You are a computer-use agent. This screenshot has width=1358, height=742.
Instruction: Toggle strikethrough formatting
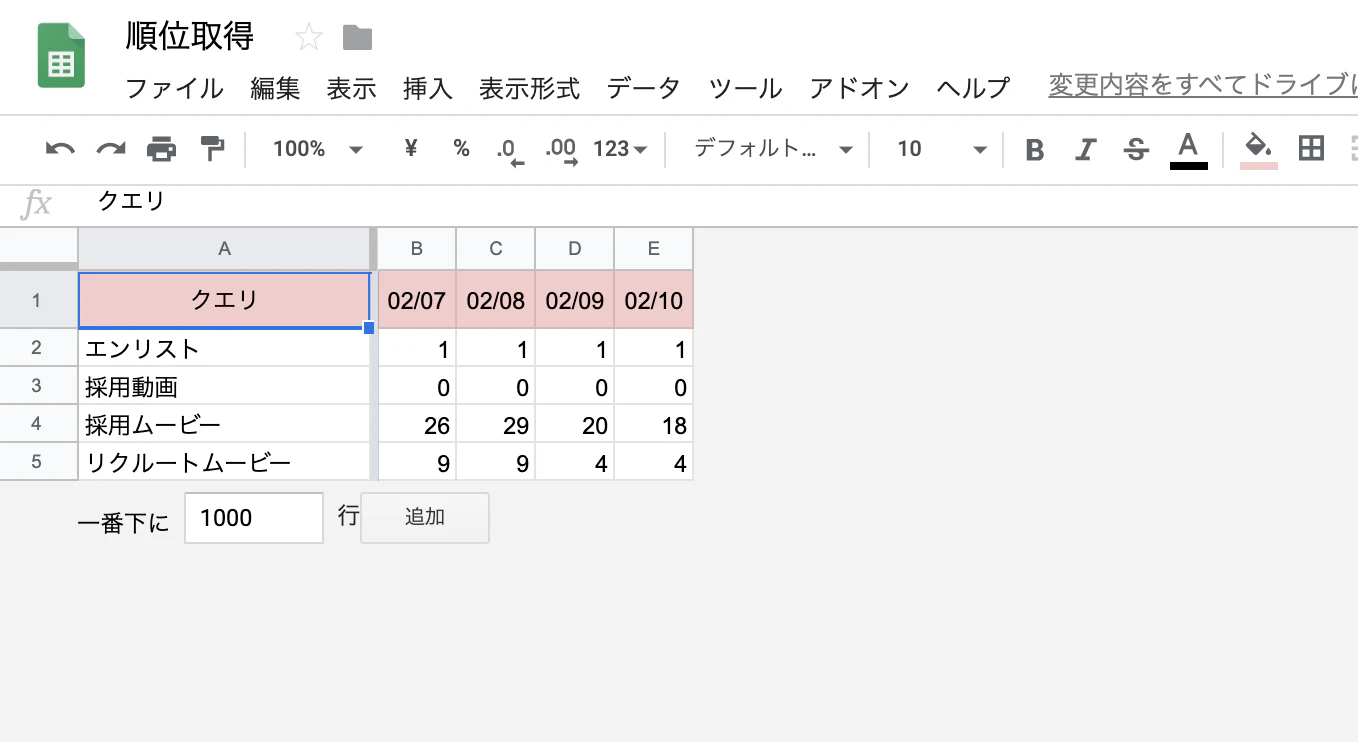(x=1136, y=150)
